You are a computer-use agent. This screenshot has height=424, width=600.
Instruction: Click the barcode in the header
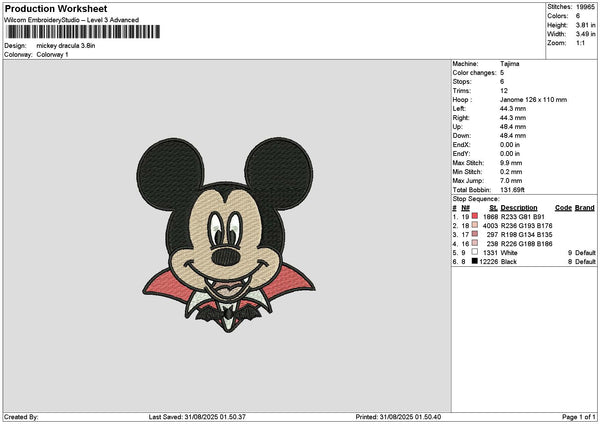point(83,32)
